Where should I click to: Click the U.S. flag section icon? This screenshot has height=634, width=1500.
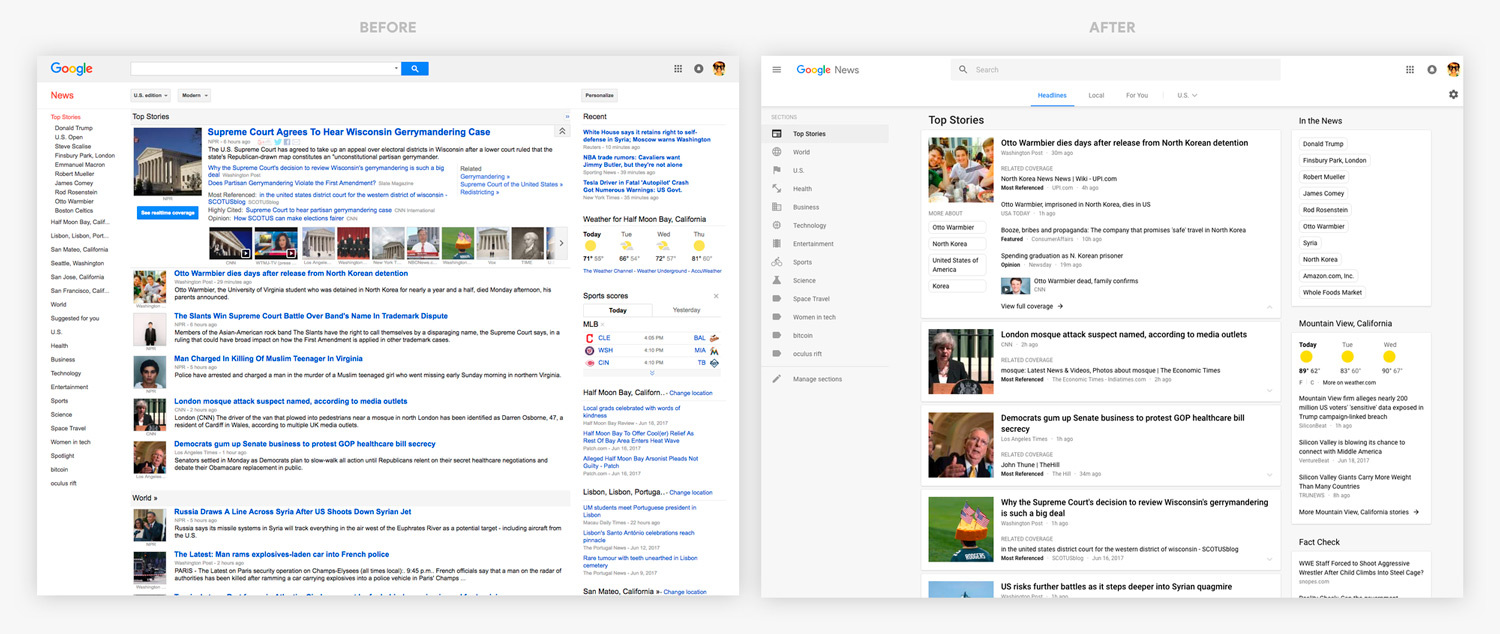[x=778, y=170]
